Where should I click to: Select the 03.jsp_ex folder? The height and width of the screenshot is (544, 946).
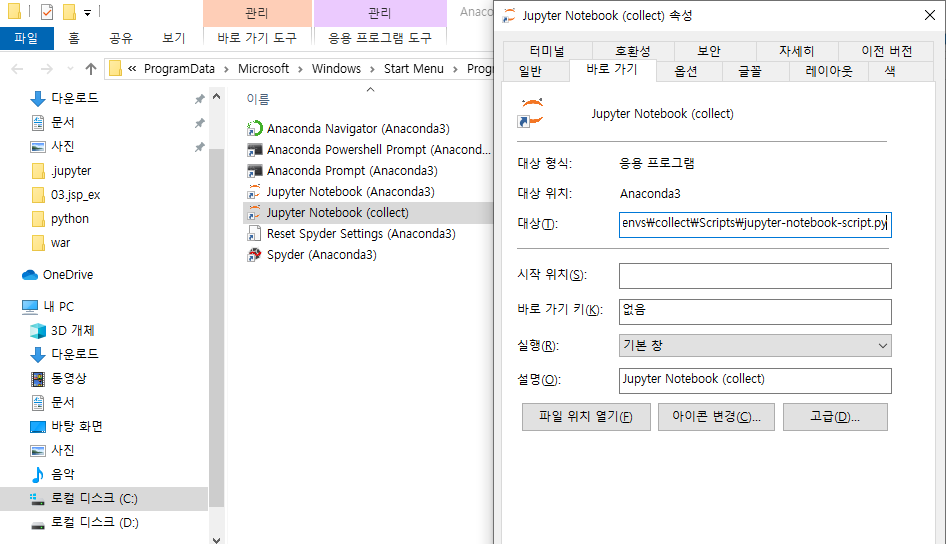75,195
